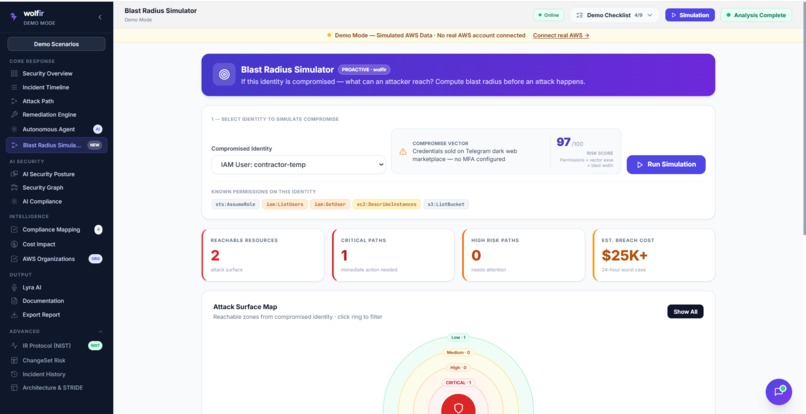Click the target icon in the banner
The width and height of the screenshot is (806, 414).
pos(224,75)
